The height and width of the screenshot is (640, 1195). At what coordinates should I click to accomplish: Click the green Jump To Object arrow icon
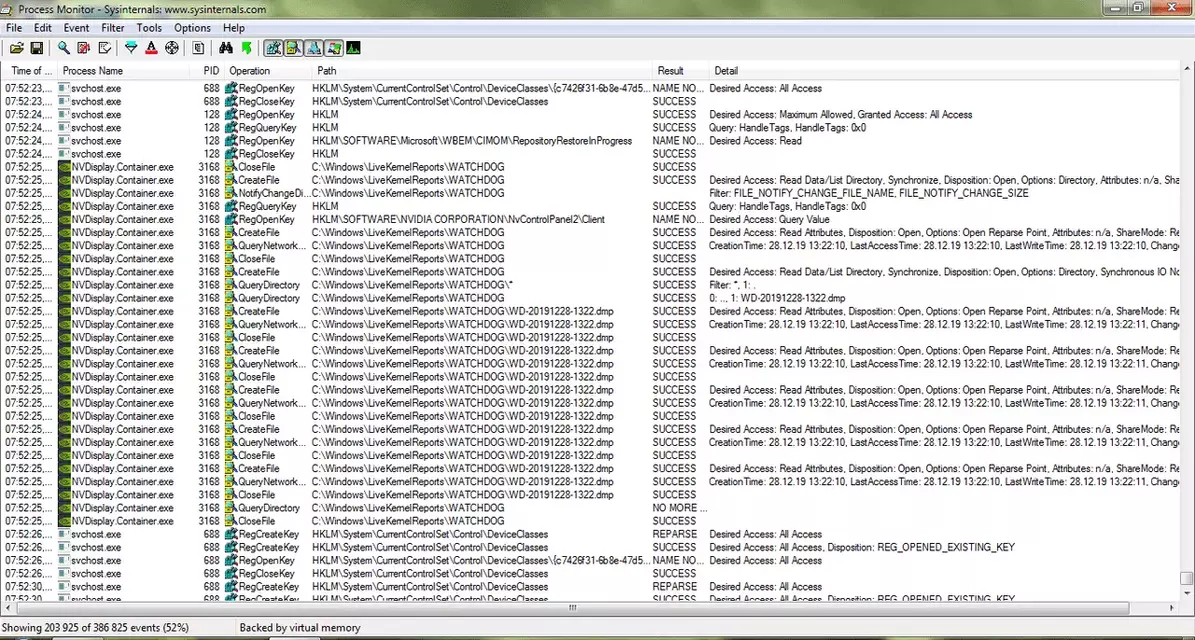point(245,48)
